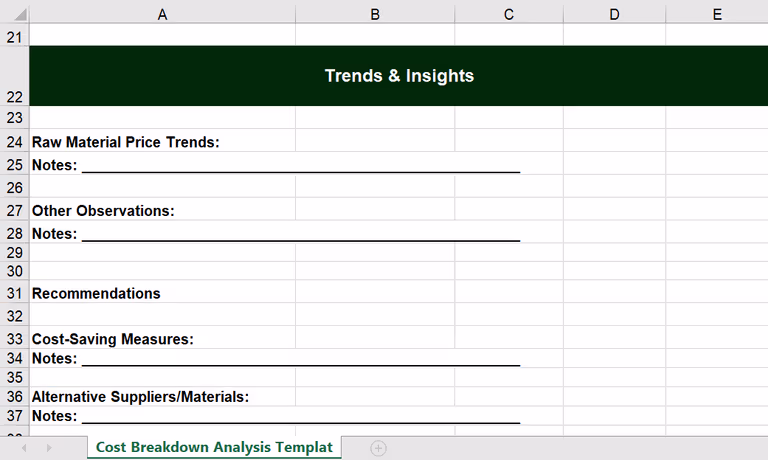Screen dimensions: 768x460
Task: Select column B header
Action: click(x=375, y=15)
